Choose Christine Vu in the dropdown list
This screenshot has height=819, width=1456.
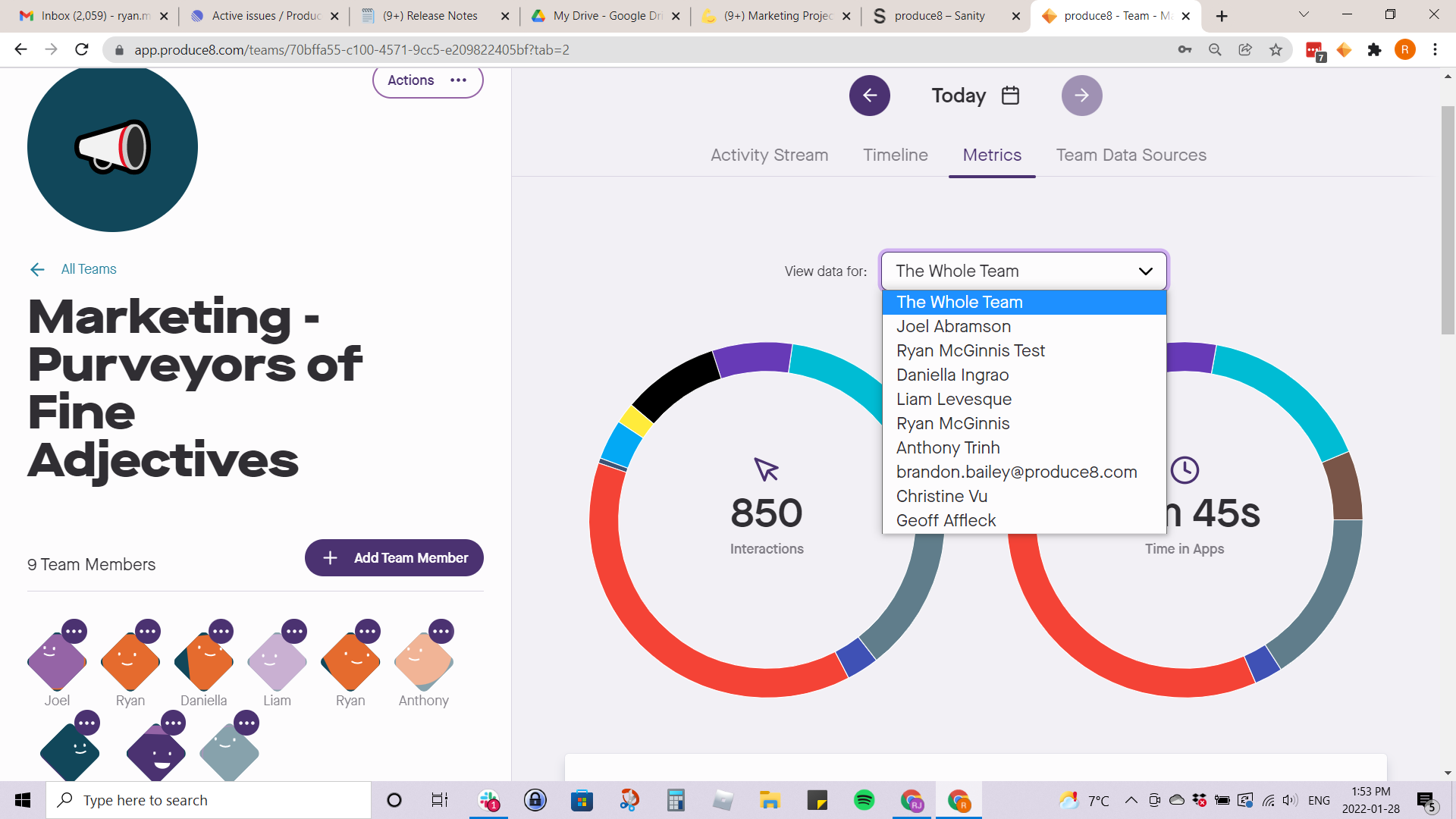pyautogui.click(x=941, y=496)
